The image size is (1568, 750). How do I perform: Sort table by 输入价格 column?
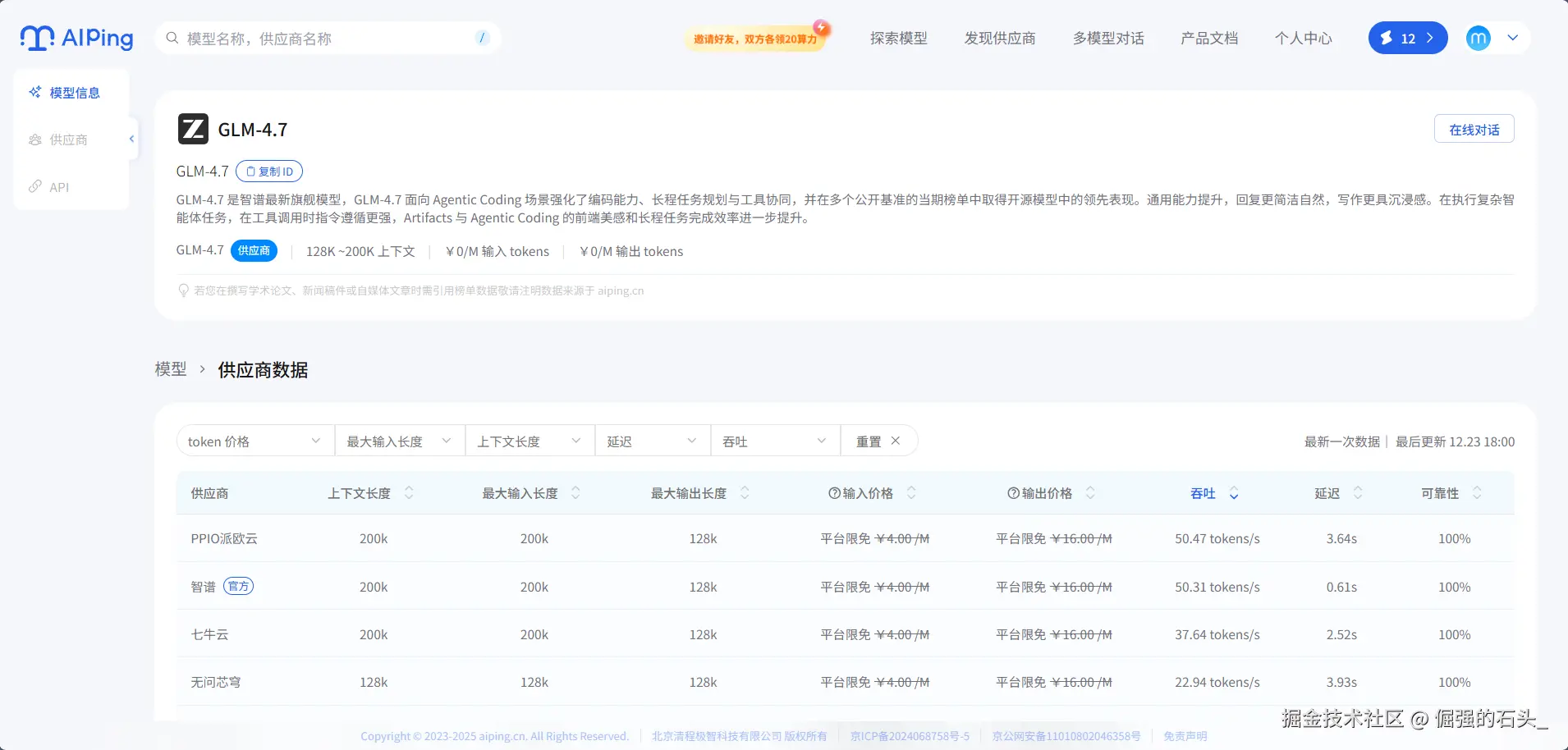pos(911,493)
